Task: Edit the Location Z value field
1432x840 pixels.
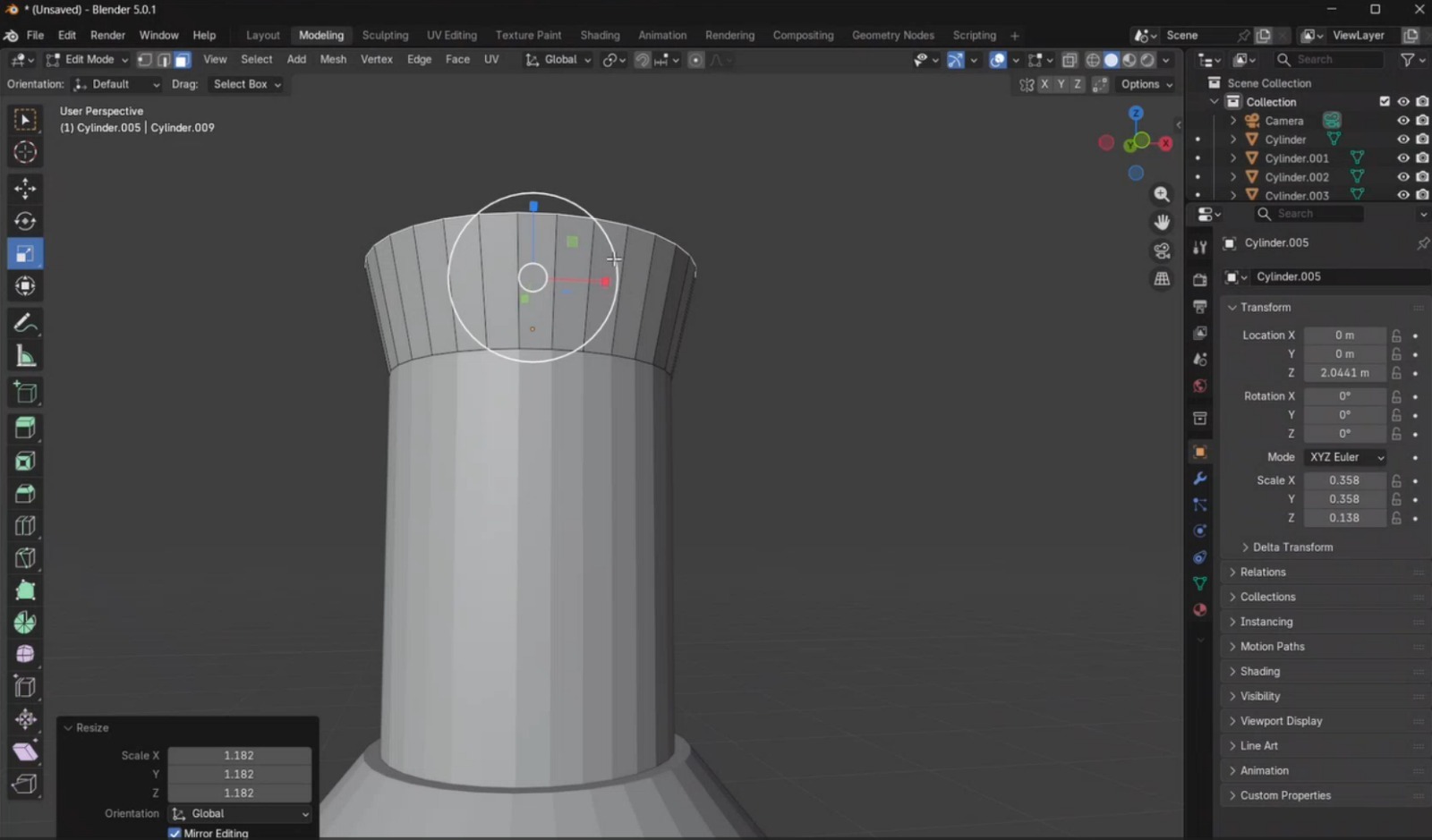Action: click(x=1345, y=372)
